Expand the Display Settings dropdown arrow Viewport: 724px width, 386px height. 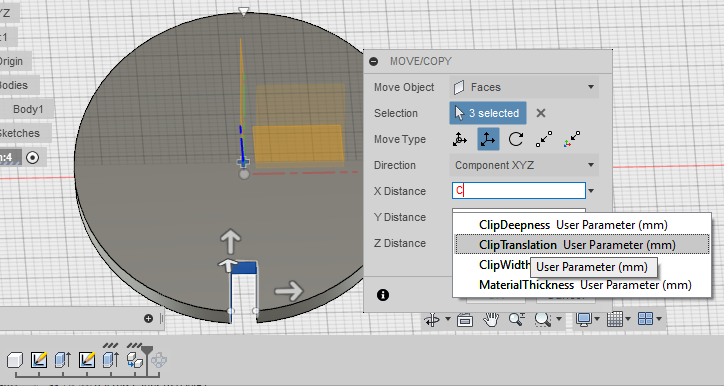[x=597, y=319]
